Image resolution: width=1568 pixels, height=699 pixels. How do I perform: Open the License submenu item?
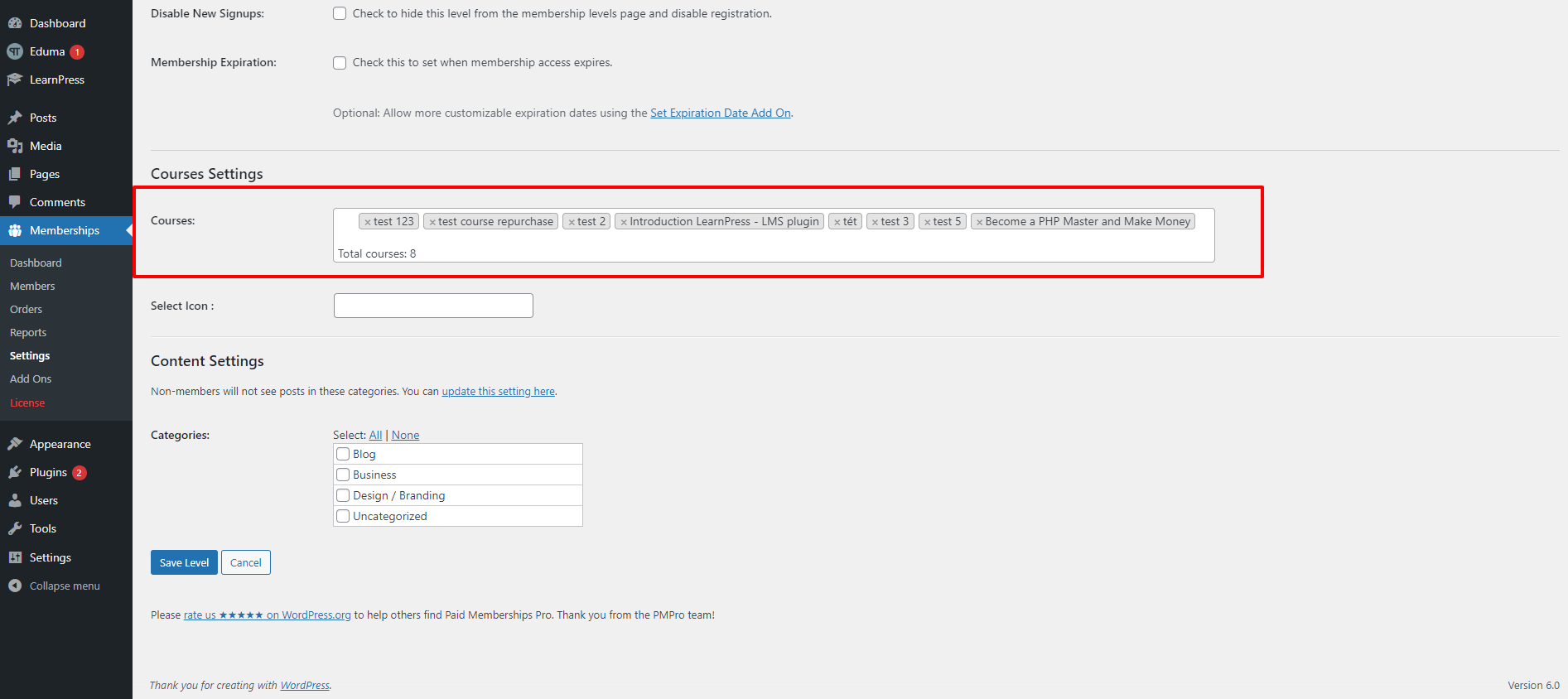[x=27, y=403]
